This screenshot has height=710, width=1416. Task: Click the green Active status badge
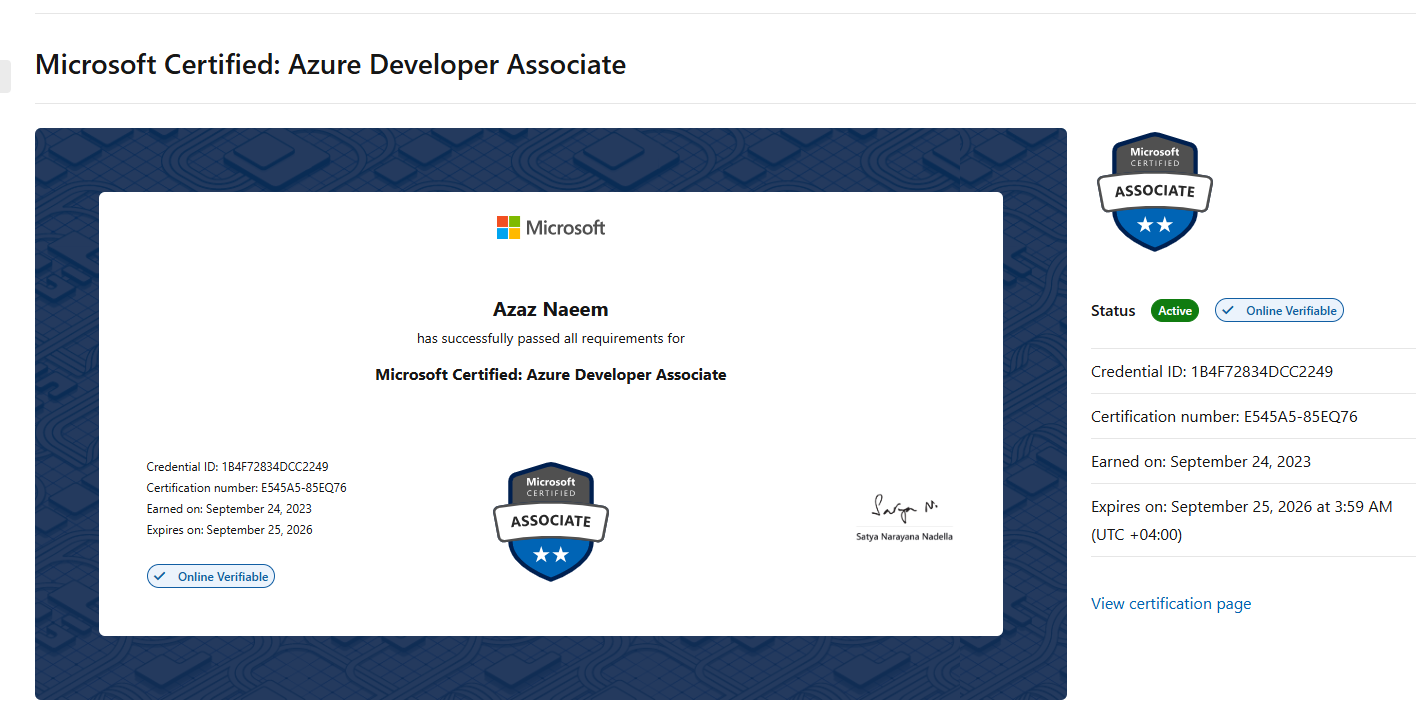pyautogui.click(x=1175, y=311)
